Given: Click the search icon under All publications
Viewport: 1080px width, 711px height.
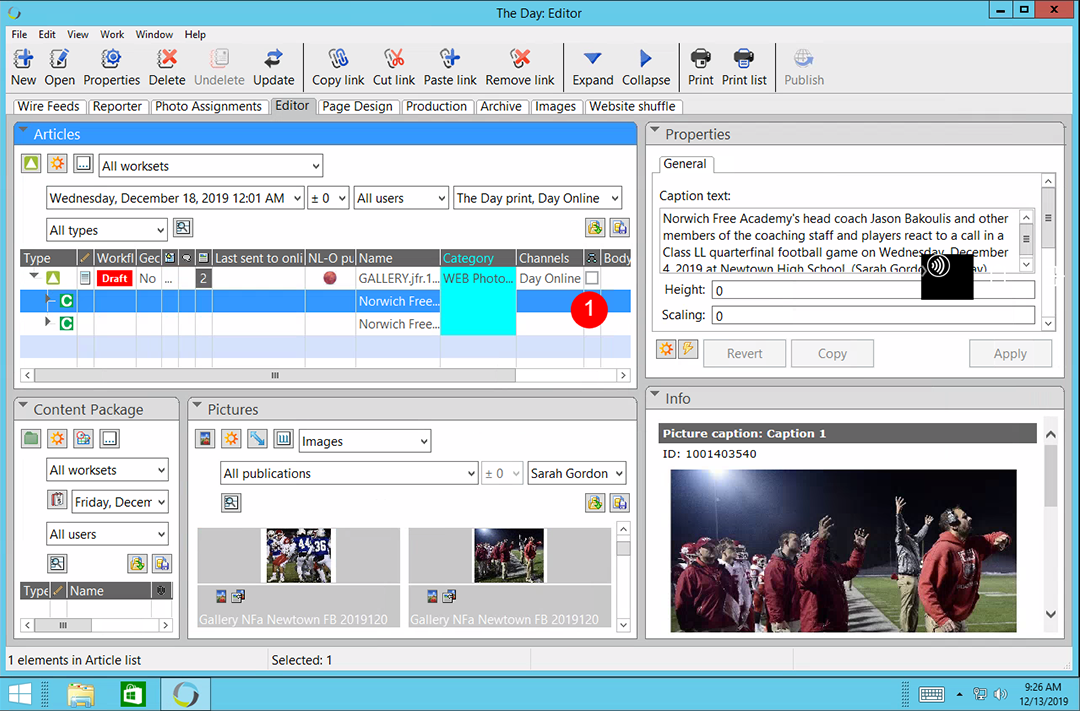Looking at the screenshot, I should coord(231,502).
